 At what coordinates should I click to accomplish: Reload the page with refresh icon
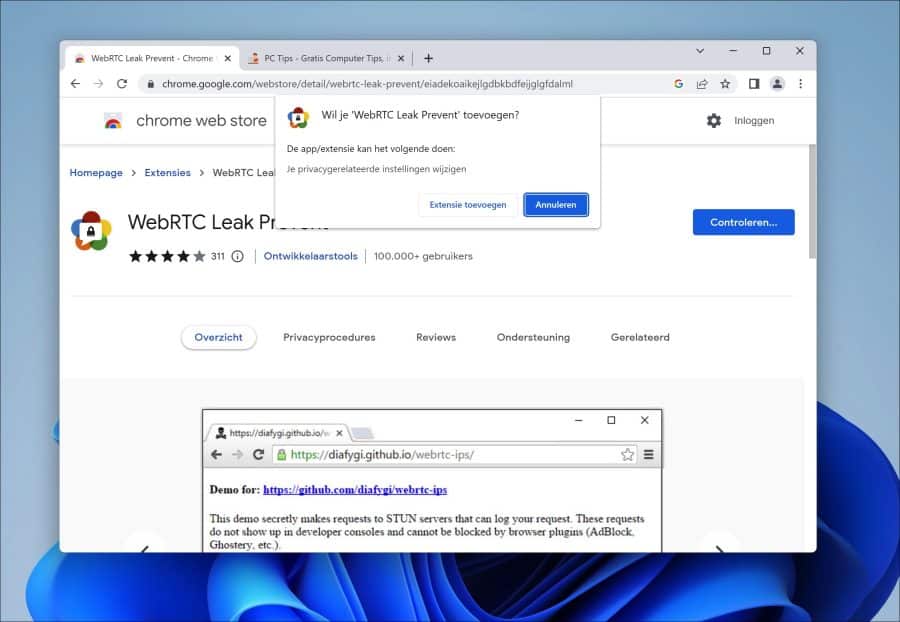122,84
